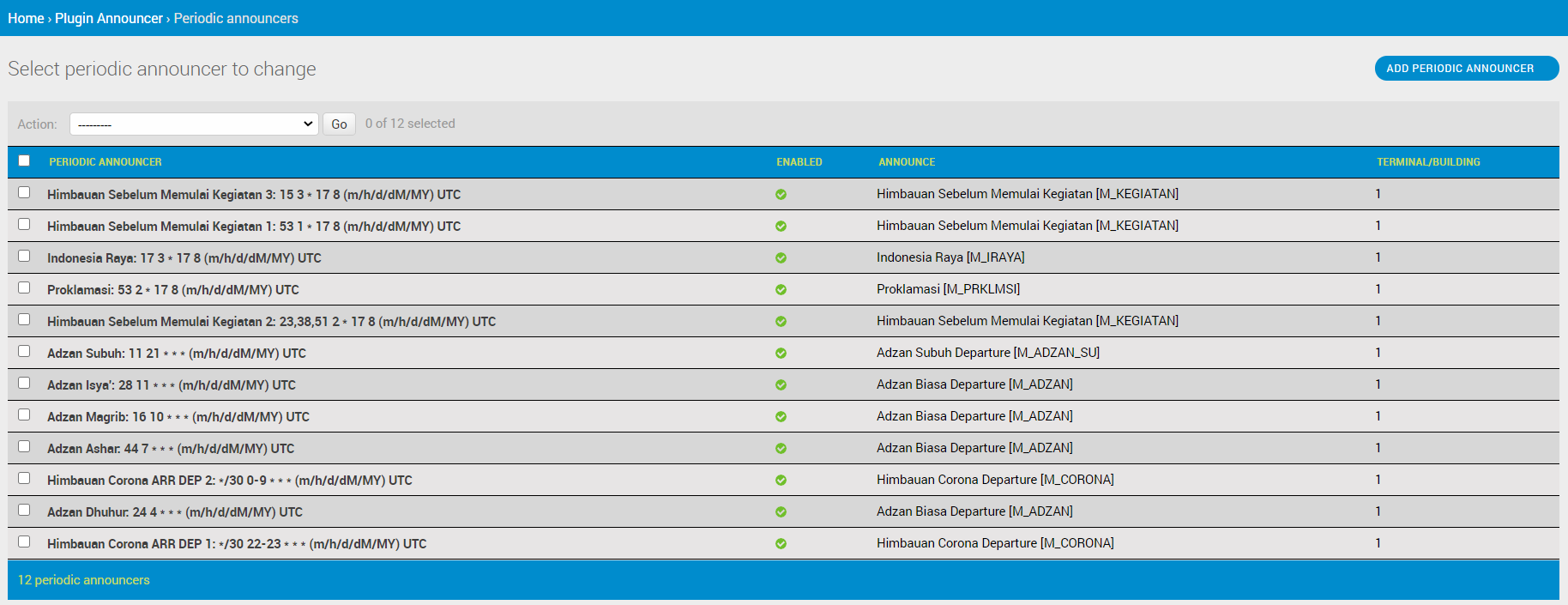Sort the table by Enabled column header
Image resolution: width=1568 pixels, height=605 pixels.
pyautogui.click(x=799, y=162)
